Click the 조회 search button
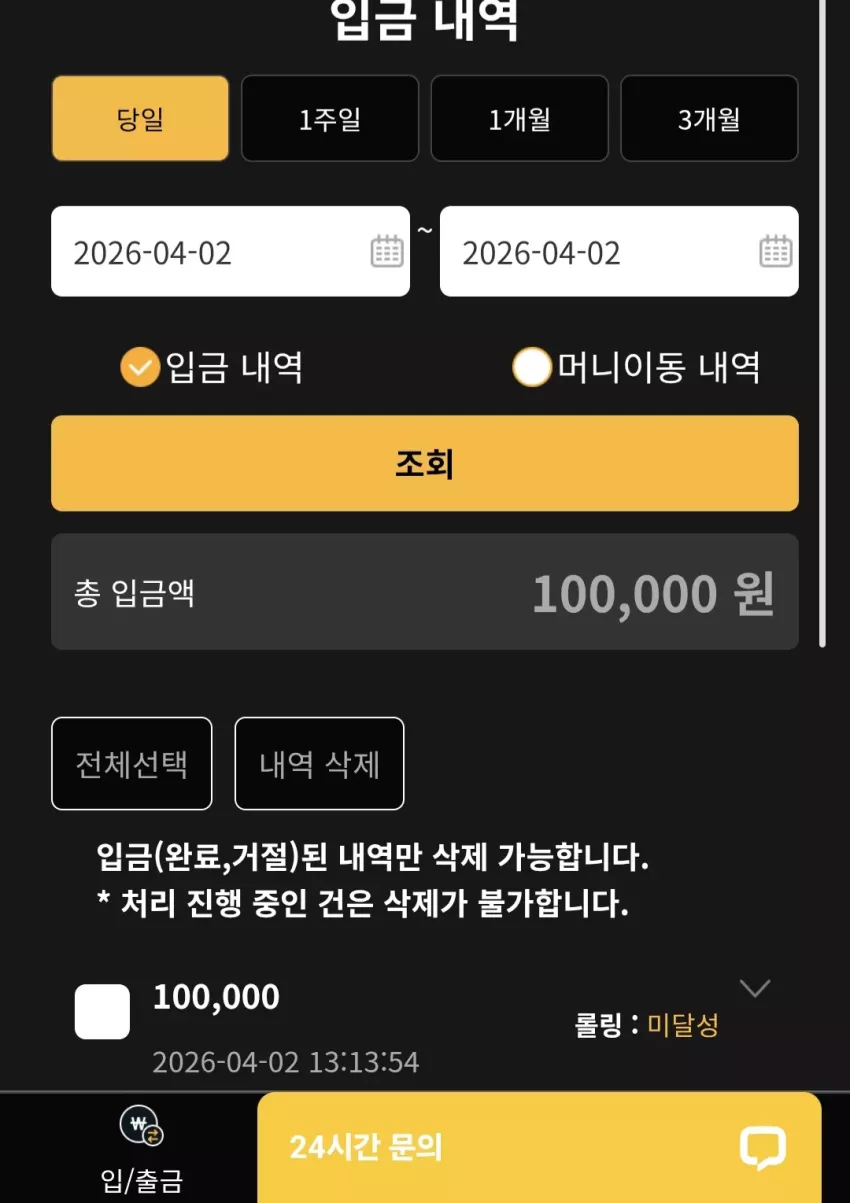The width and height of the screenshot is (850, 1203). (425, 463)
